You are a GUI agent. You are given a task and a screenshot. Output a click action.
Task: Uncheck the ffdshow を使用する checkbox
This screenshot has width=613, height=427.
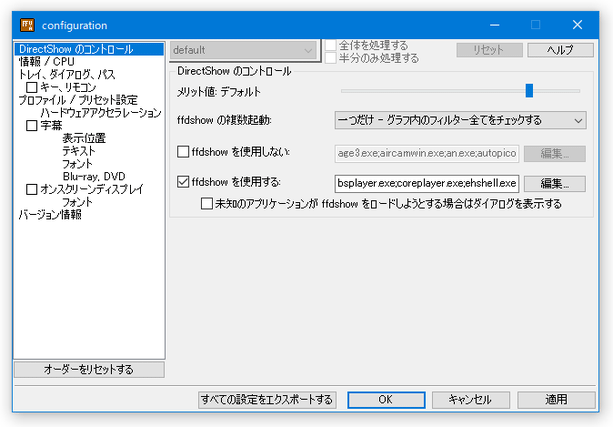click(x=183, y=182)
